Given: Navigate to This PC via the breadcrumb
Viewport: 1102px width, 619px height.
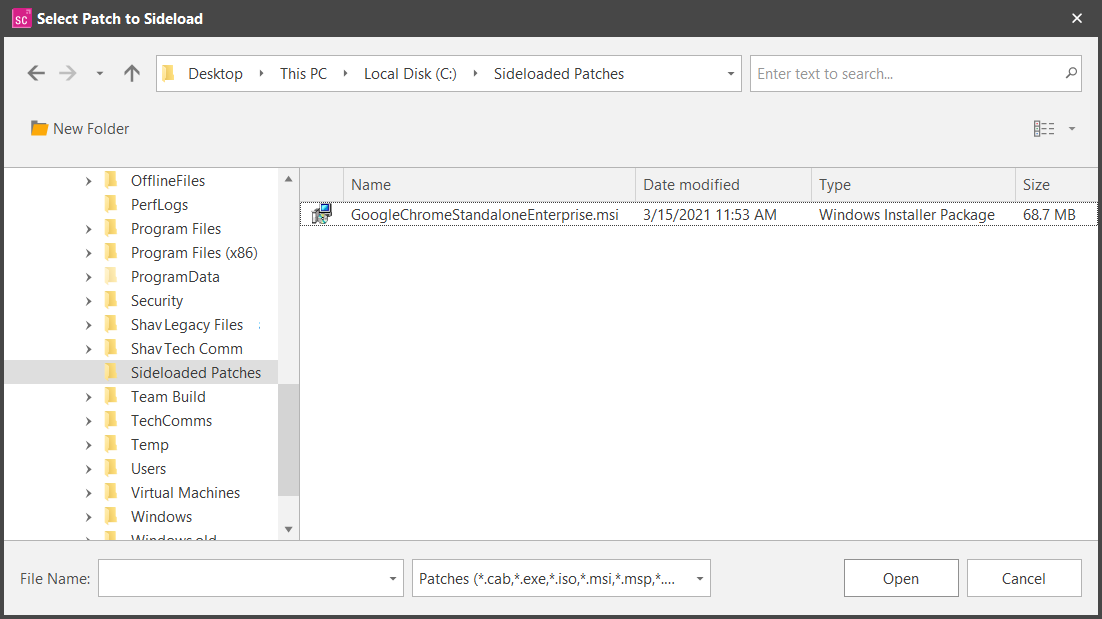Looking at the screenshot, I should point(303,72).
